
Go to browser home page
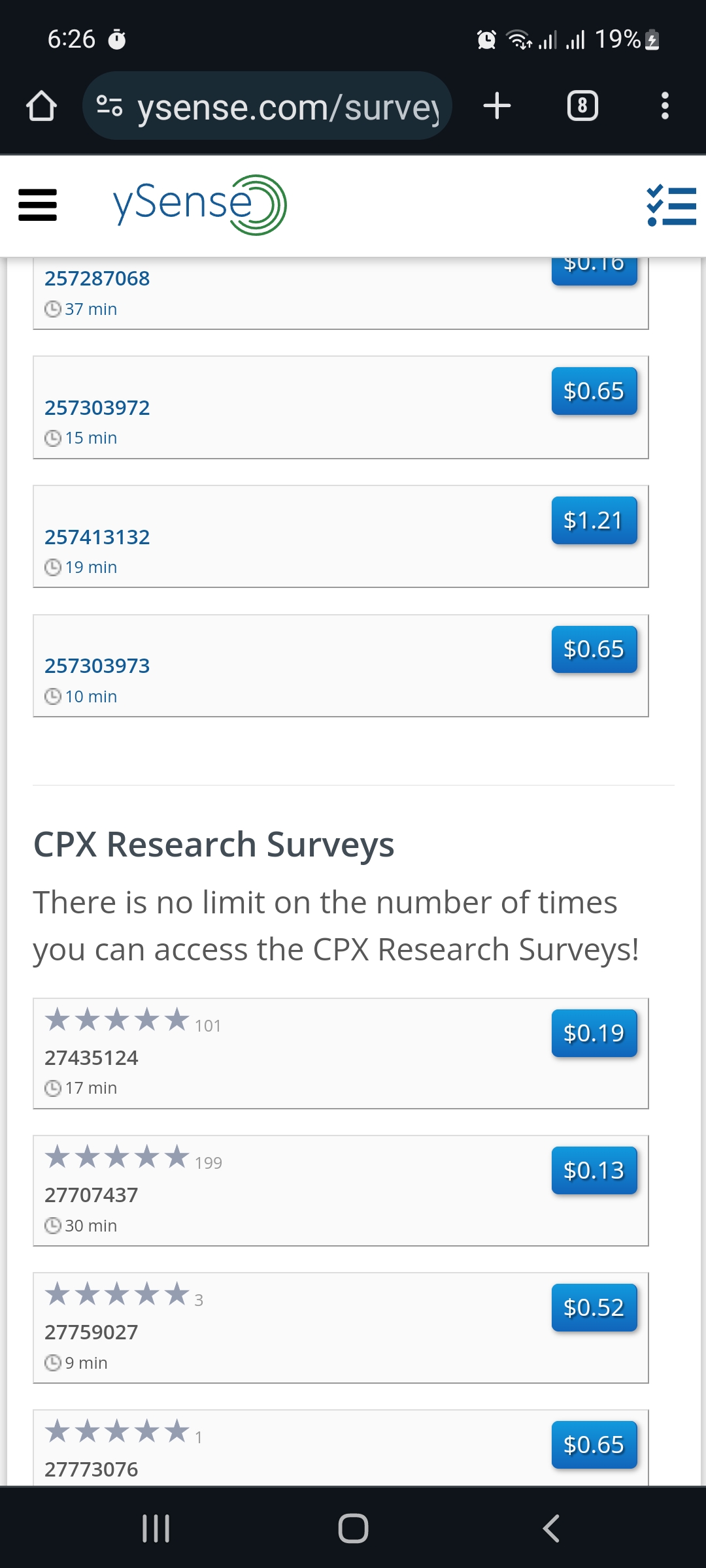click(x=41, y=106)
